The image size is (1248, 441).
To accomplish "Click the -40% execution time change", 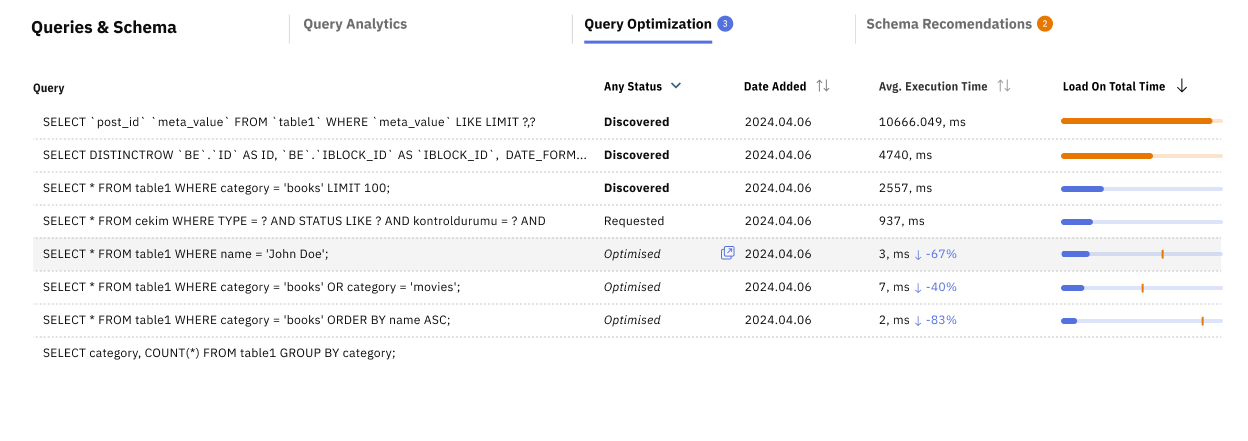I will click(x=935, y=287).
